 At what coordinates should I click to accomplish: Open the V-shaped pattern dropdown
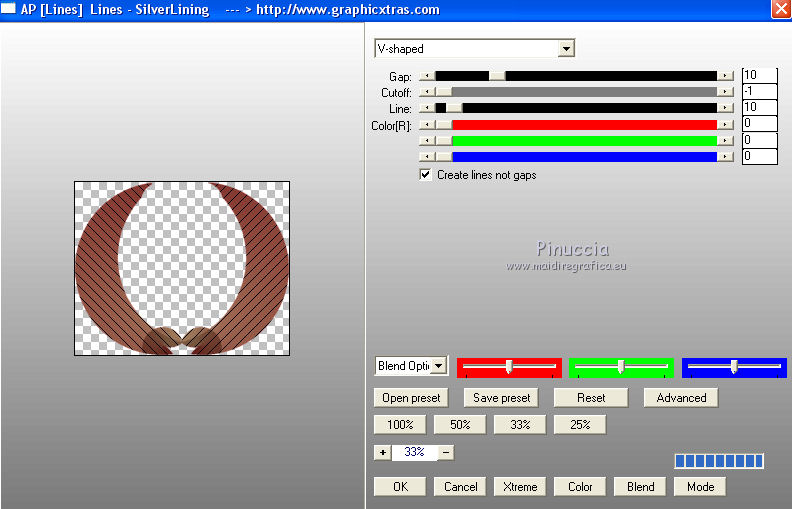(x=566, y=48)
